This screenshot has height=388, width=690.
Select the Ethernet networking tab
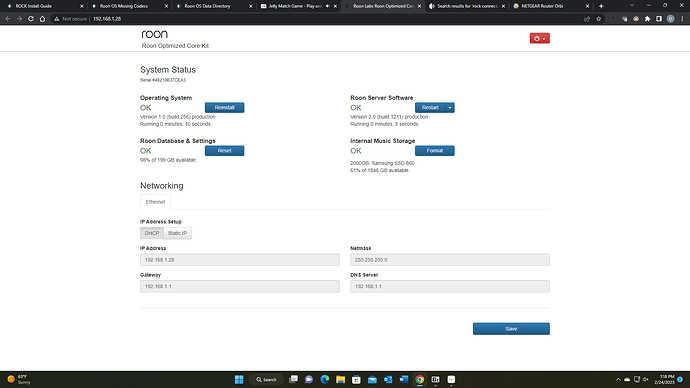tap(155, 202)
